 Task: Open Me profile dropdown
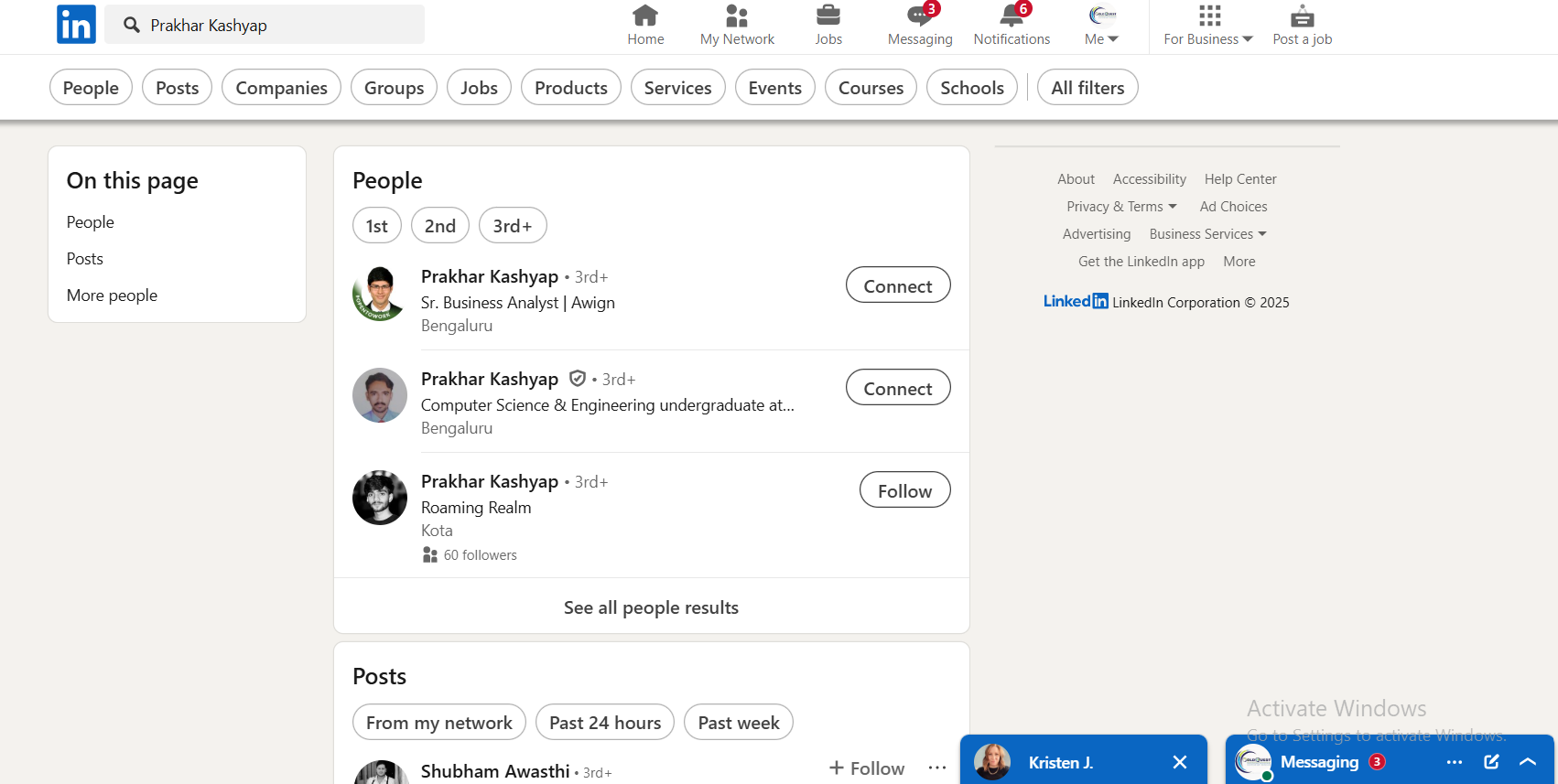(1102, 25)
